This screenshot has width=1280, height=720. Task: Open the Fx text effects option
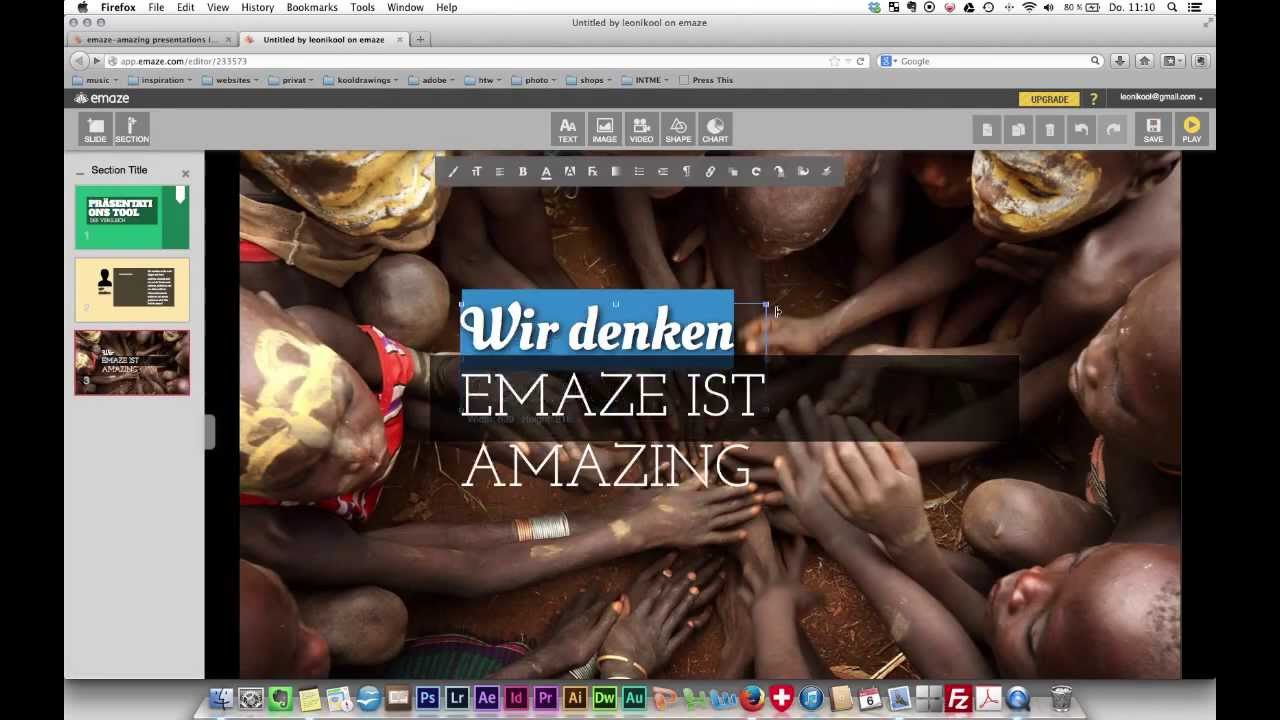[592, 172]
